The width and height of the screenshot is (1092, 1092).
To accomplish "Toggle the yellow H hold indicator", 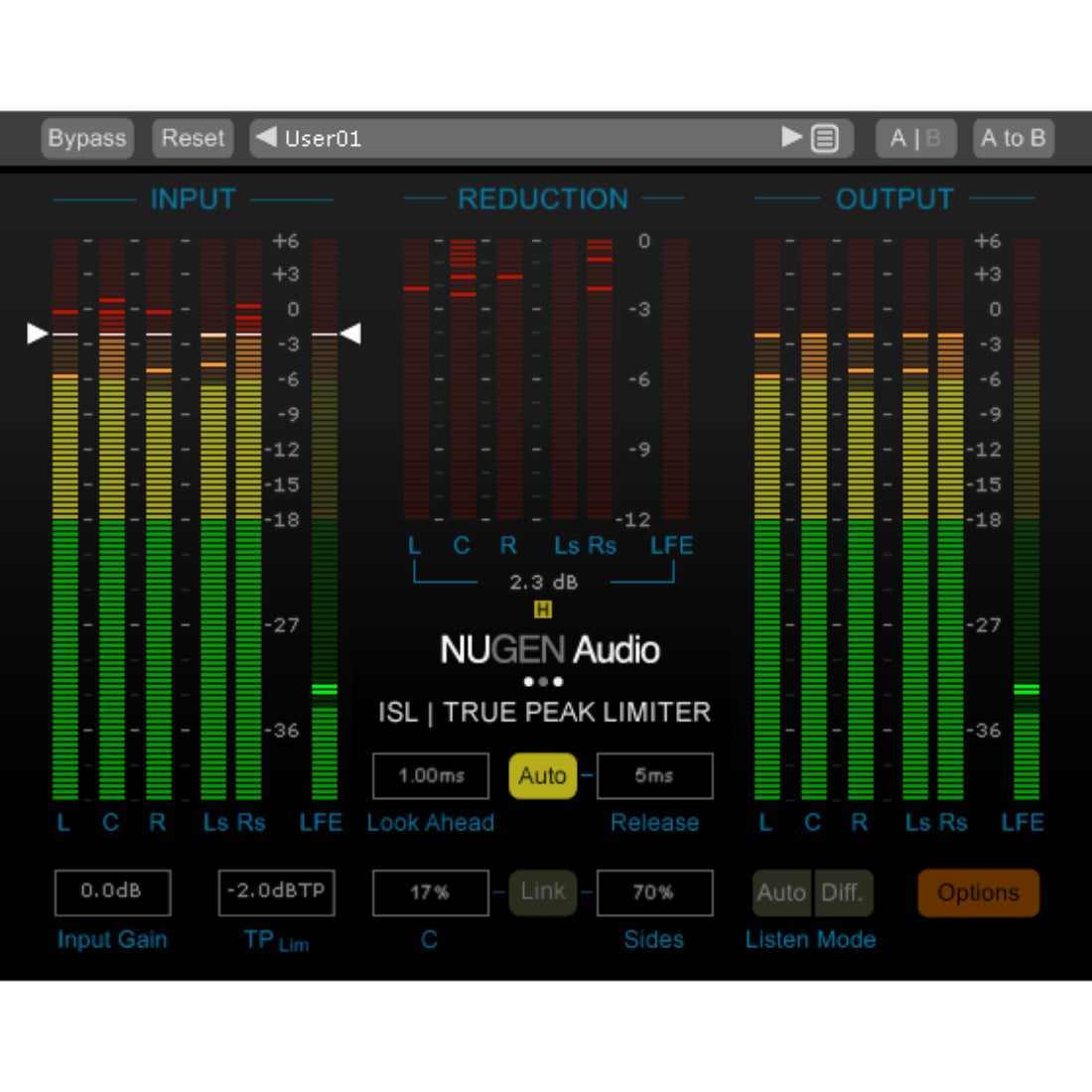I will [542, 611].
